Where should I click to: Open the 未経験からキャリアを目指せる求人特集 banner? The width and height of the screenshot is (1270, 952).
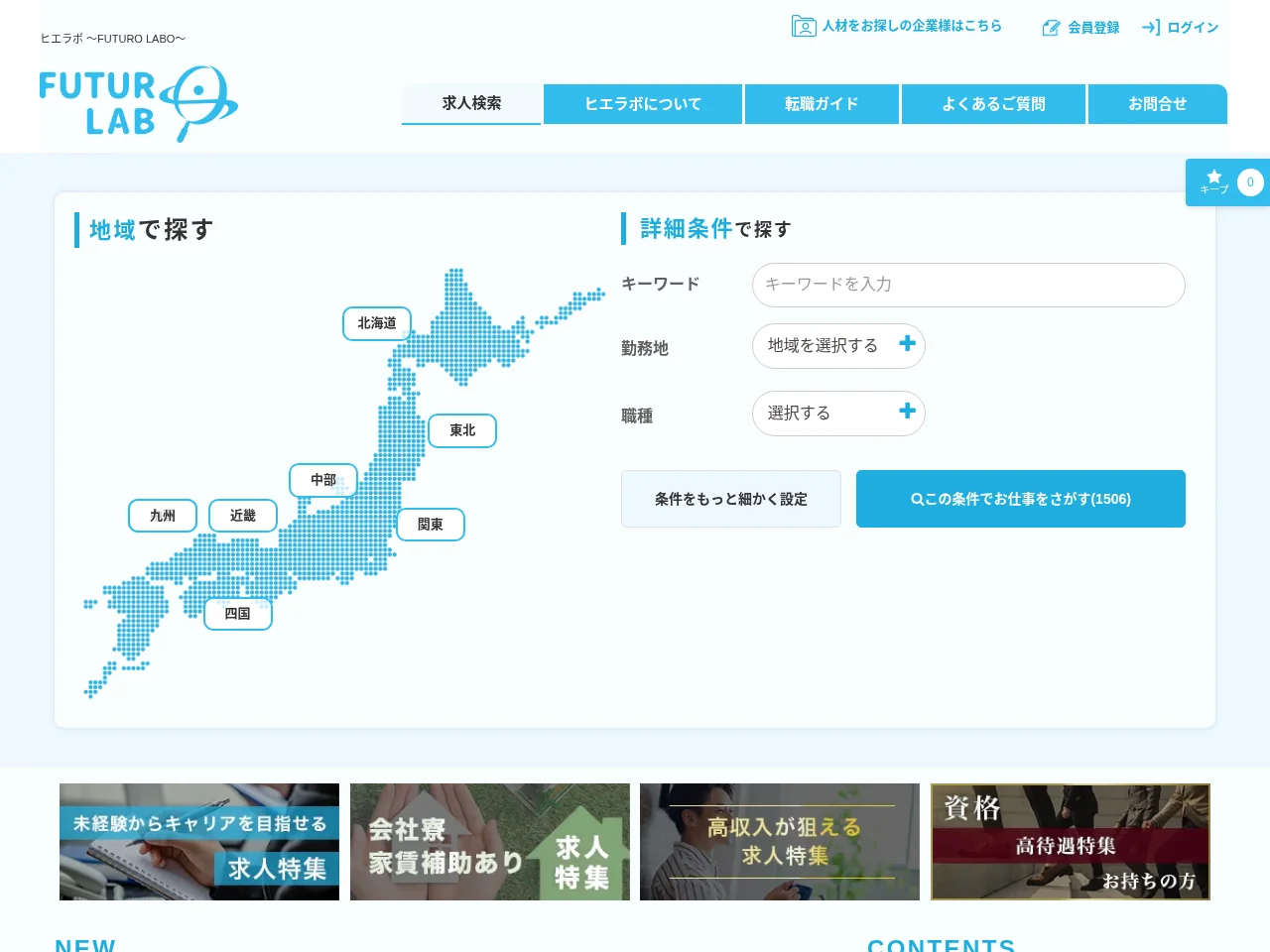199,842
